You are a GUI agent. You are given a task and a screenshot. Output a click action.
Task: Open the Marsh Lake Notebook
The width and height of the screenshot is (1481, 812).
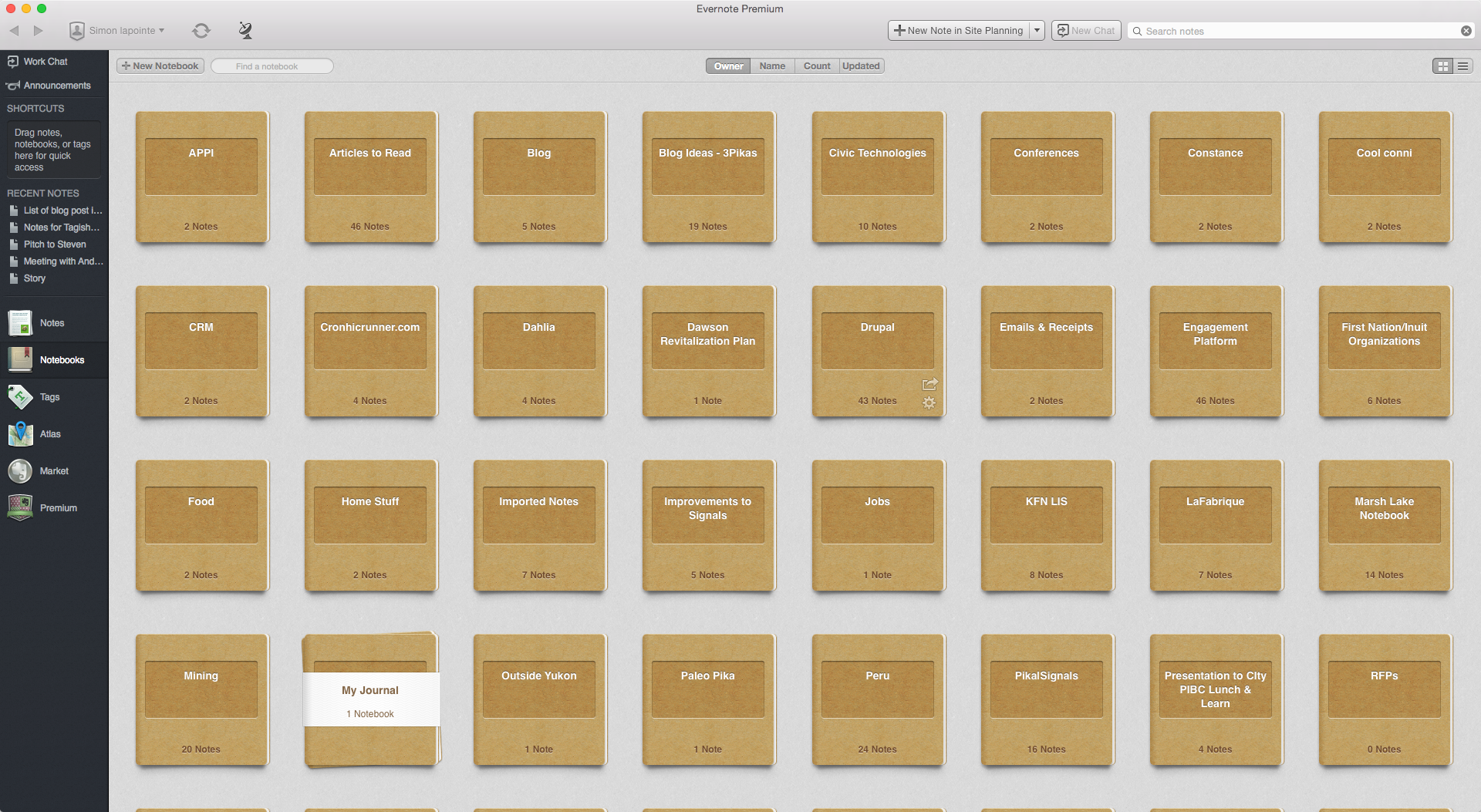tap(1385, 526)
